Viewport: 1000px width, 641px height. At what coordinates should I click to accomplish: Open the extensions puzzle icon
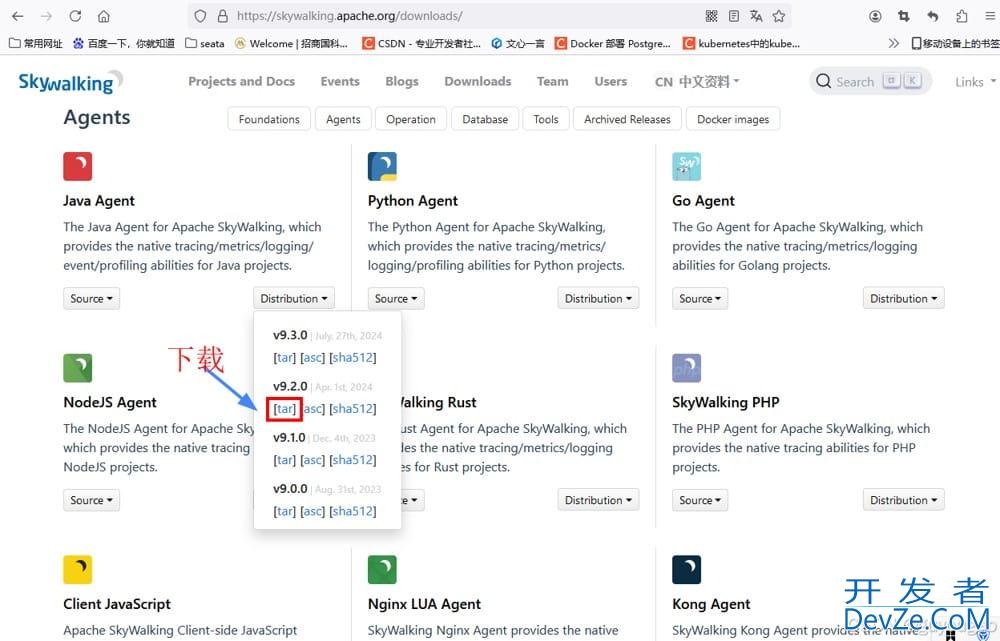pos(961,16)
